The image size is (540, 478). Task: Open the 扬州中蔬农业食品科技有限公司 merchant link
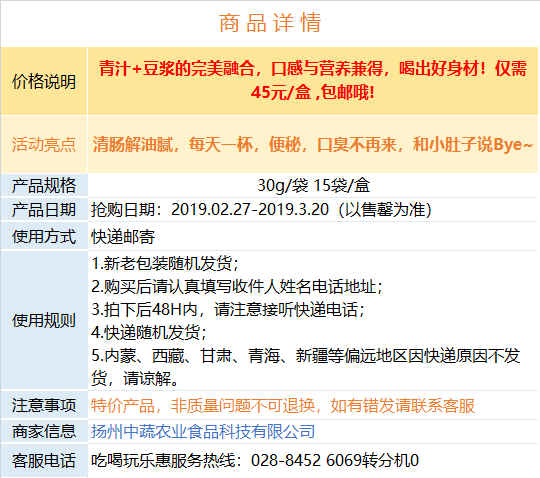point(203,431)
